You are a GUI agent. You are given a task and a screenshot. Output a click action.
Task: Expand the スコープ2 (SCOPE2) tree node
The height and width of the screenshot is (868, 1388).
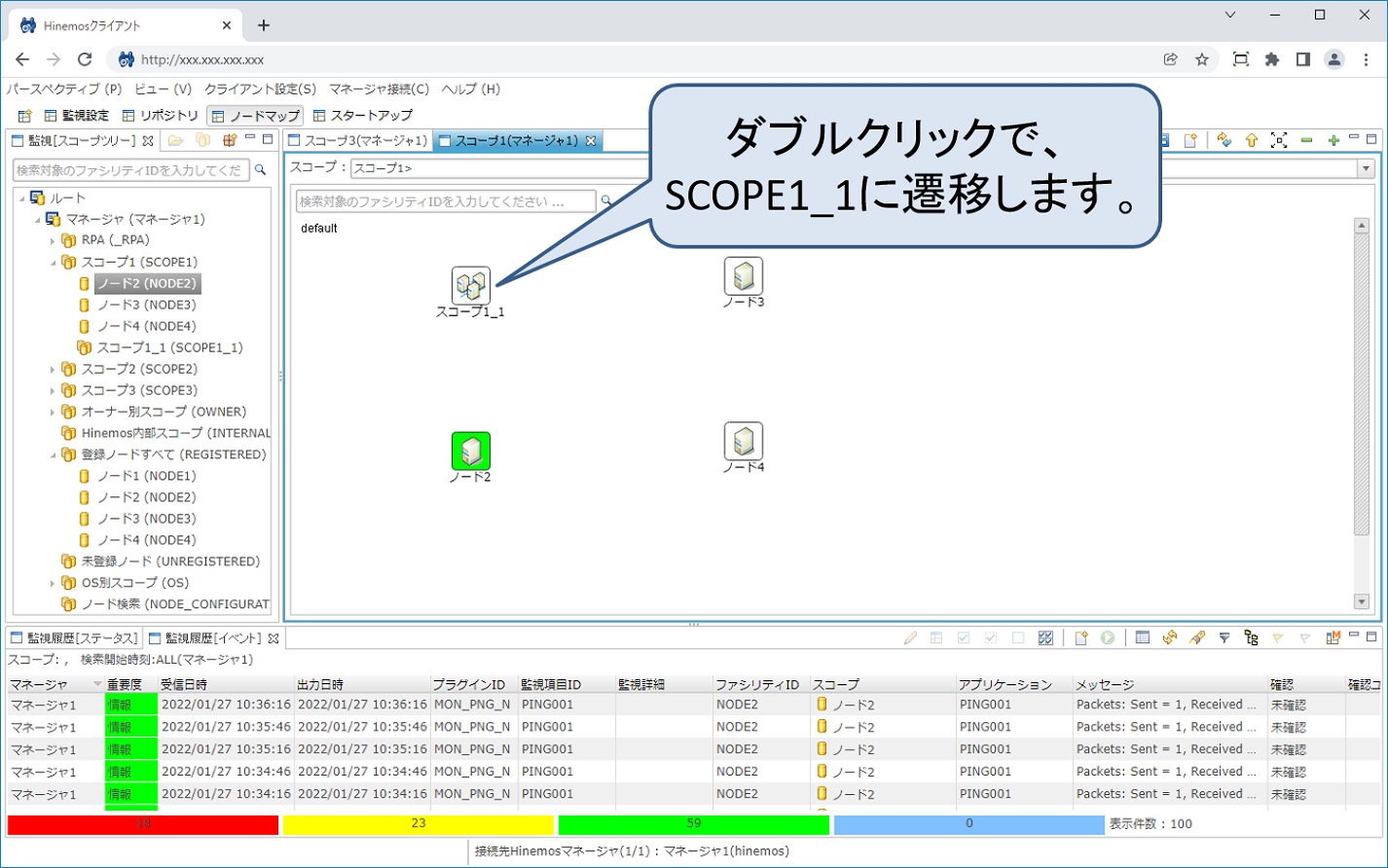(54, 369)
